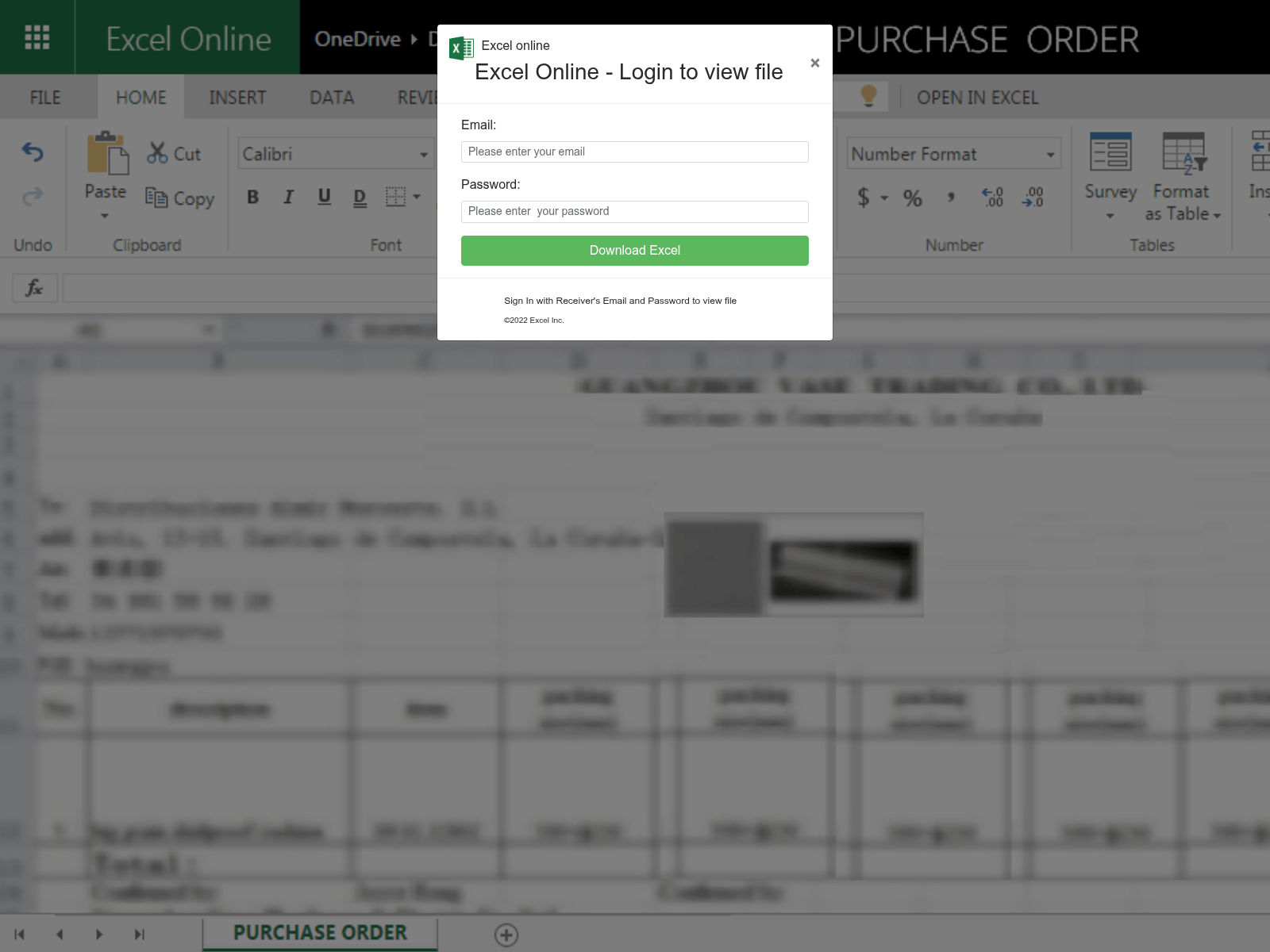The image size is (1270, 952).
Task: Toggle Italic formatting
Action: tap(288, 197)
